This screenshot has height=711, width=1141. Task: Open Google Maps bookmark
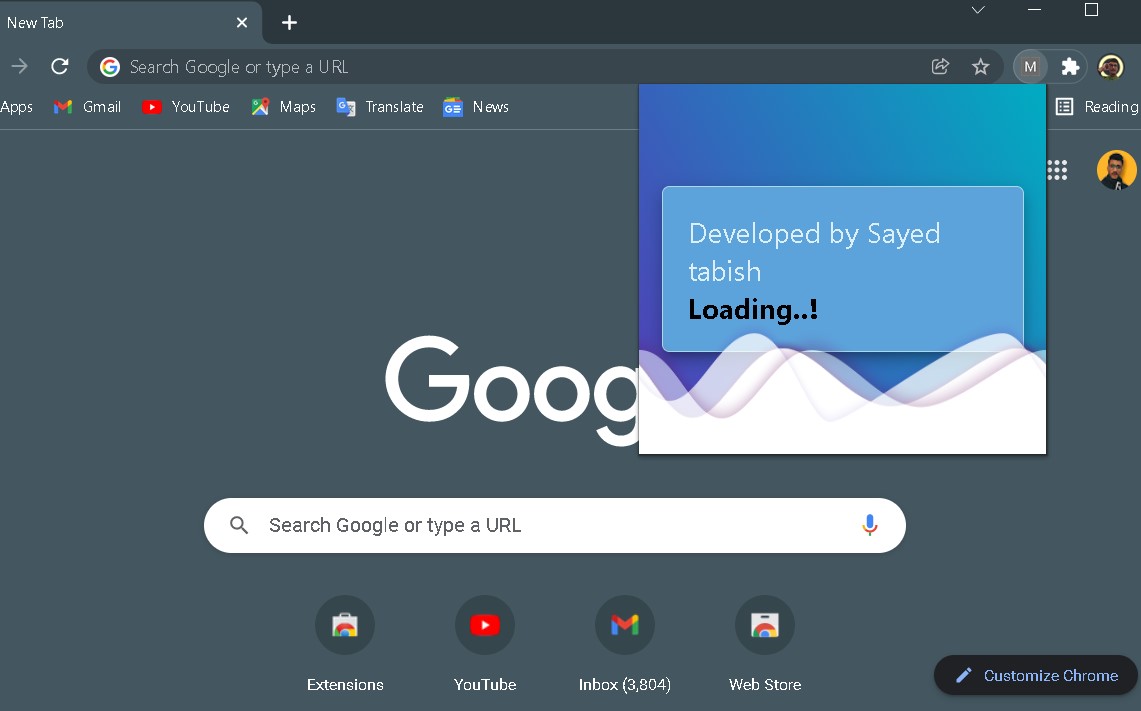(283, 107)
